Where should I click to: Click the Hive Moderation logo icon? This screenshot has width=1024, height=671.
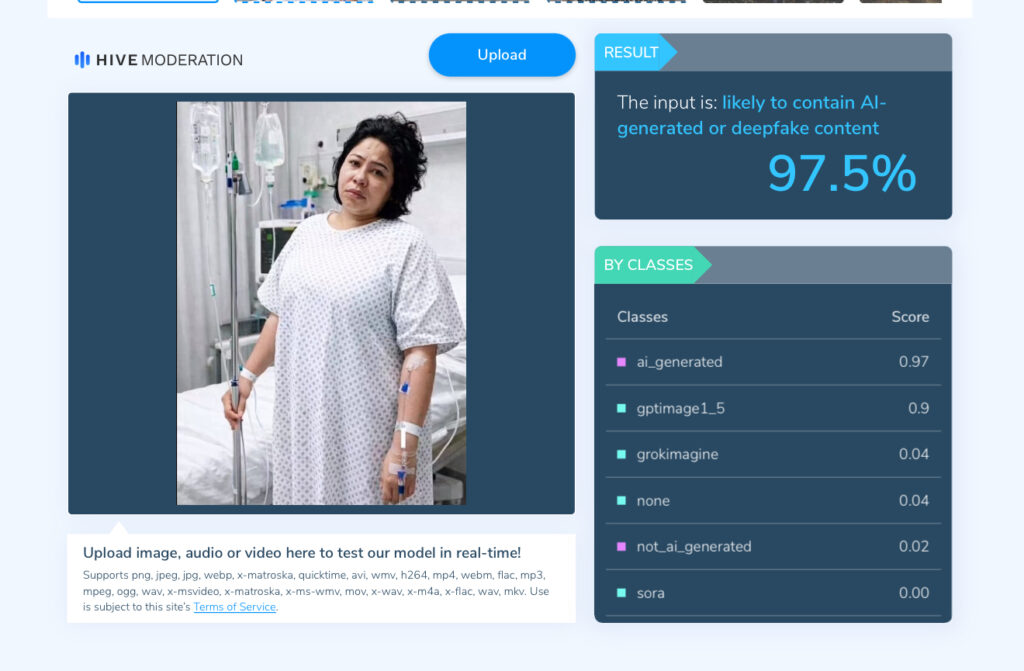(82, 60)
